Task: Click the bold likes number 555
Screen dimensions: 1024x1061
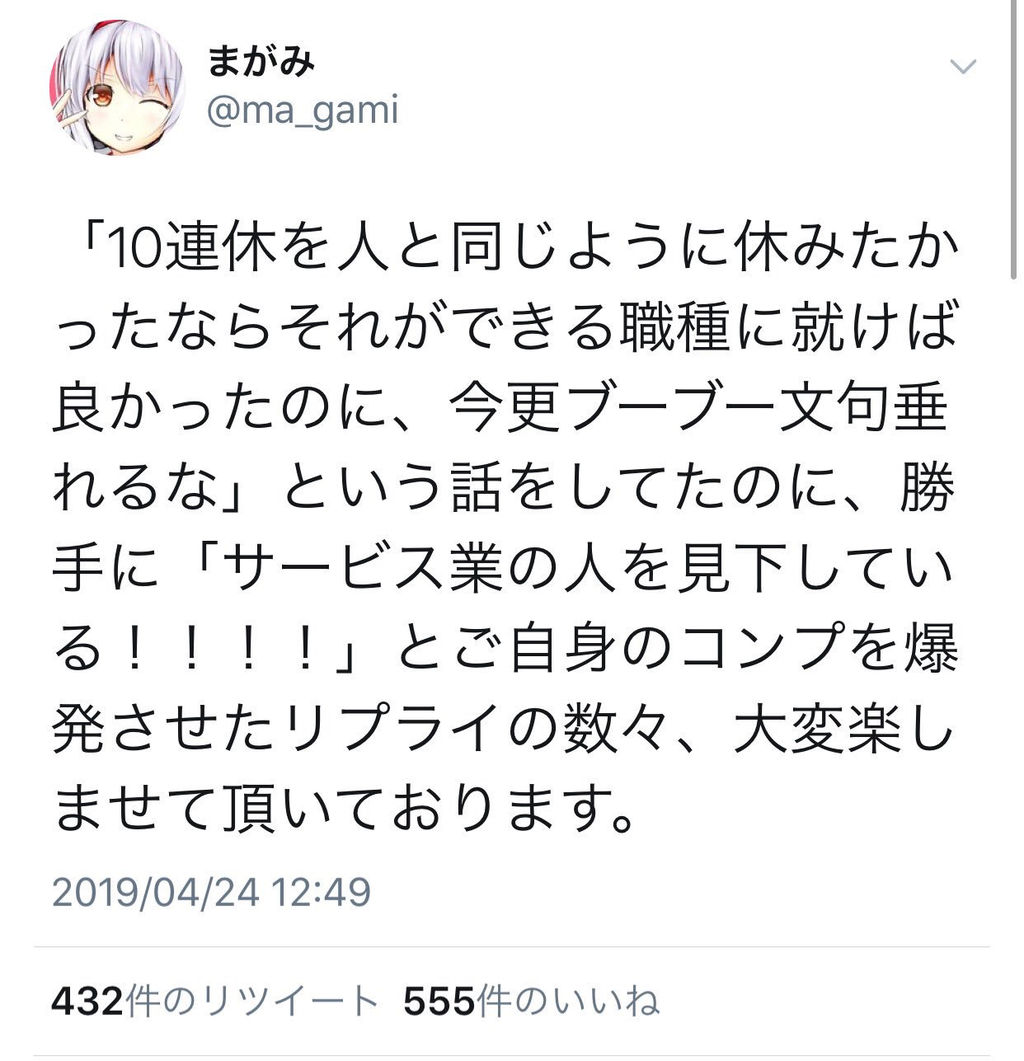Action: click(439, 1001)
